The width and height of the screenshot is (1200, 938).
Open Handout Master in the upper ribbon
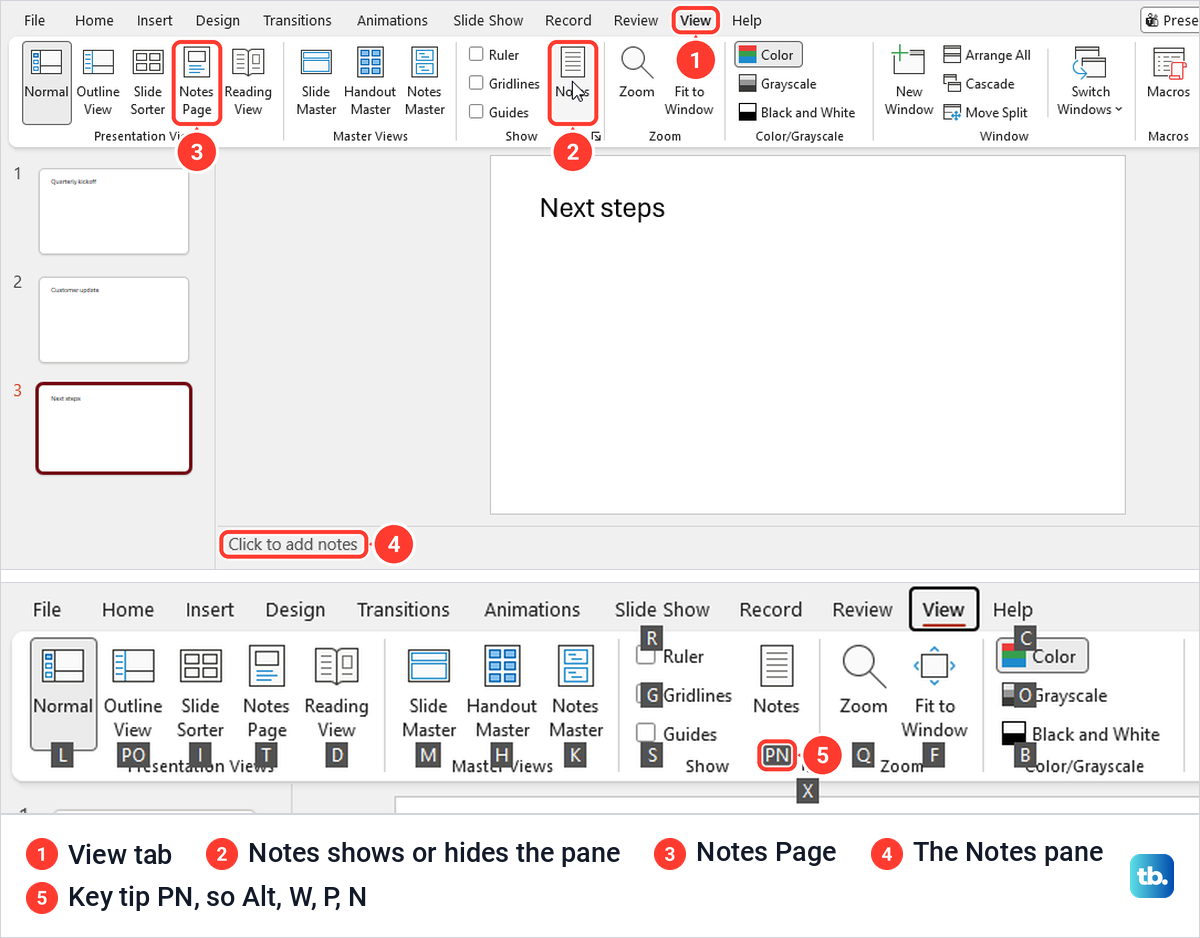(370, 82)
